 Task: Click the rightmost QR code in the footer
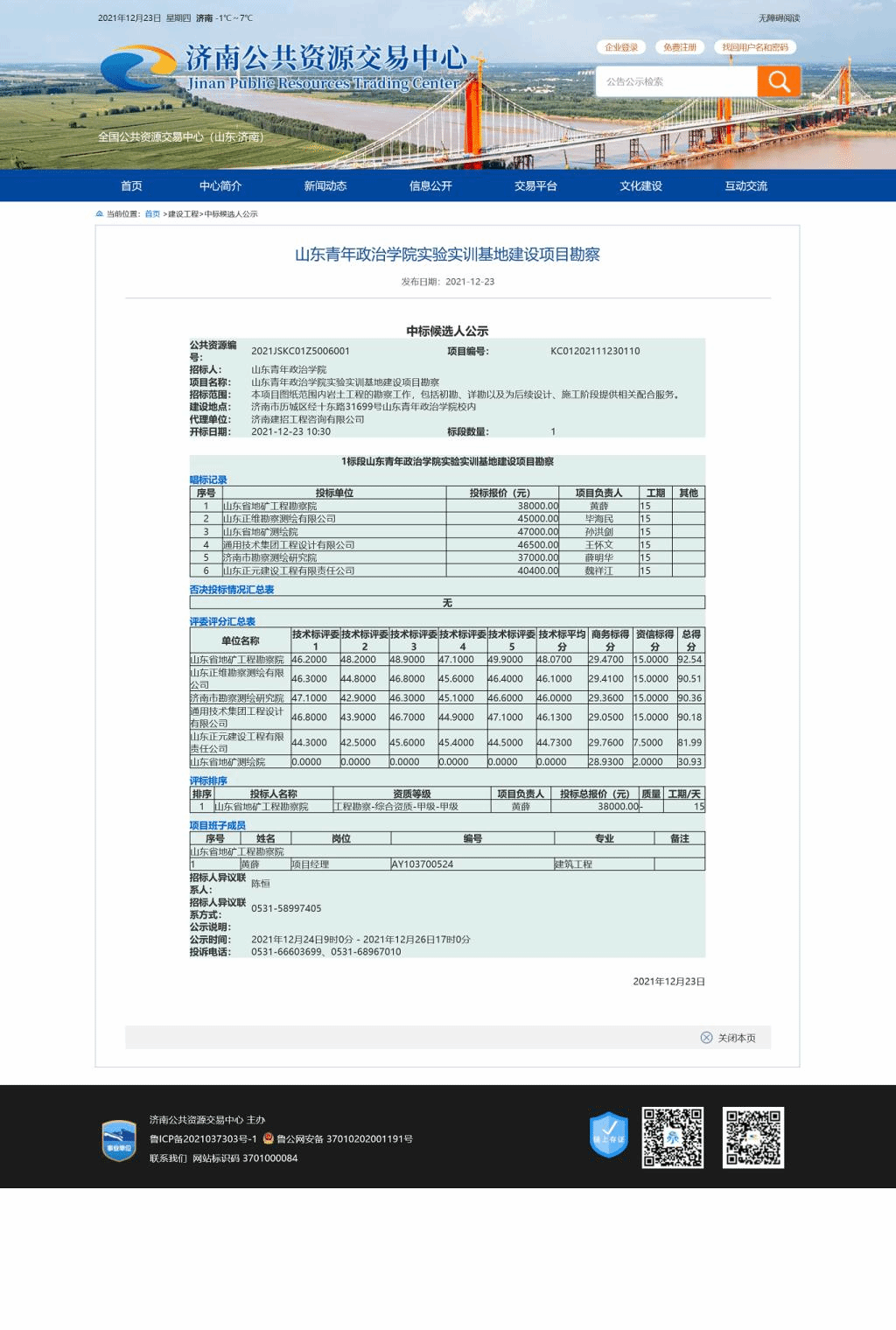(752, 1137)
